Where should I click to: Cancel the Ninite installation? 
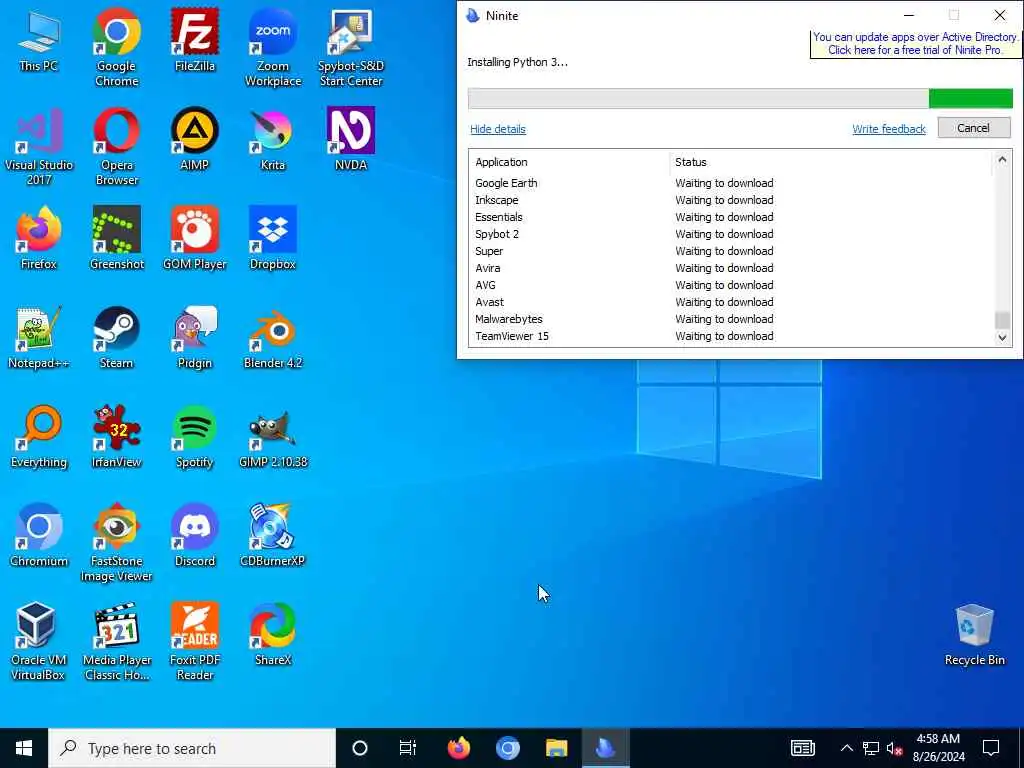click(974, 128)
